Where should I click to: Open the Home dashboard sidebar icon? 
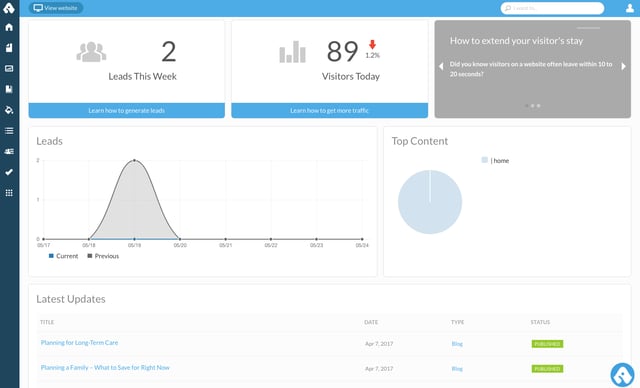click(x=9, y=27)
